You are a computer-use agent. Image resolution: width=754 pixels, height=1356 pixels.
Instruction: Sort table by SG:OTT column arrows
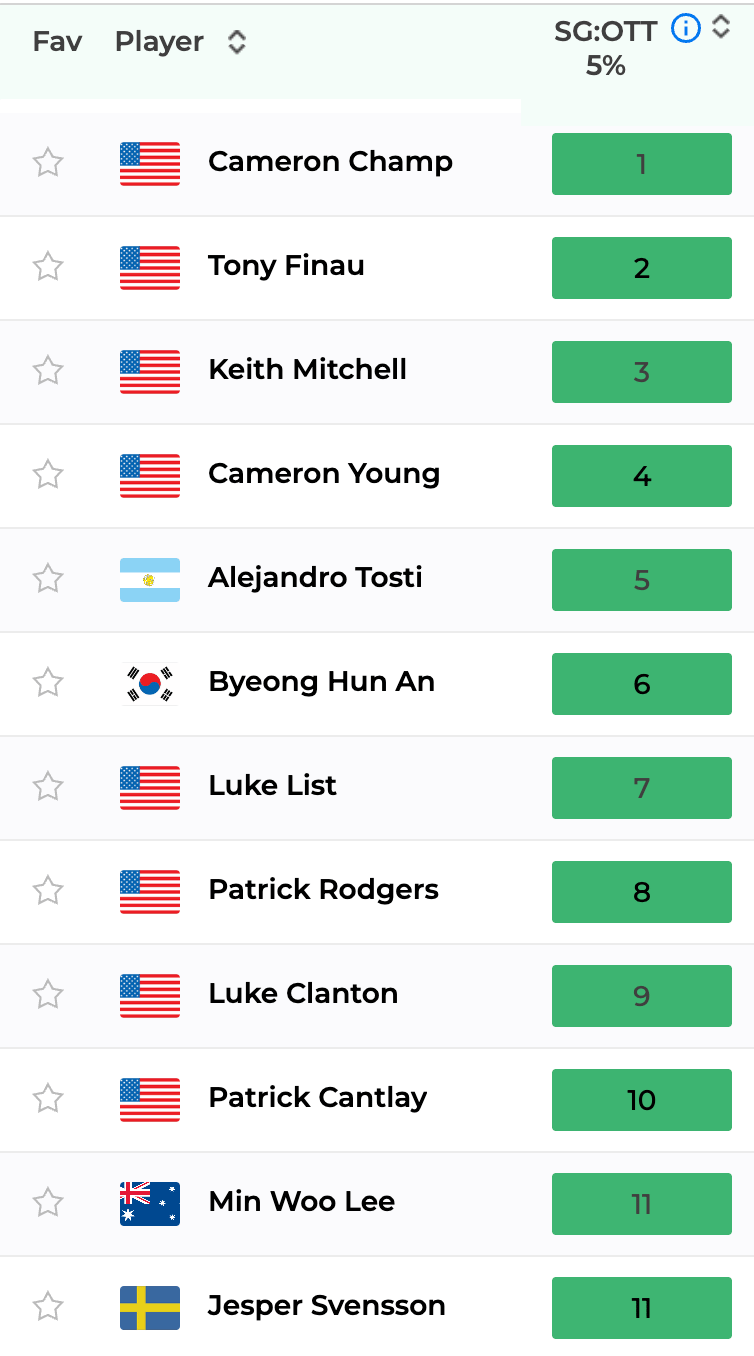pos(721,28)
